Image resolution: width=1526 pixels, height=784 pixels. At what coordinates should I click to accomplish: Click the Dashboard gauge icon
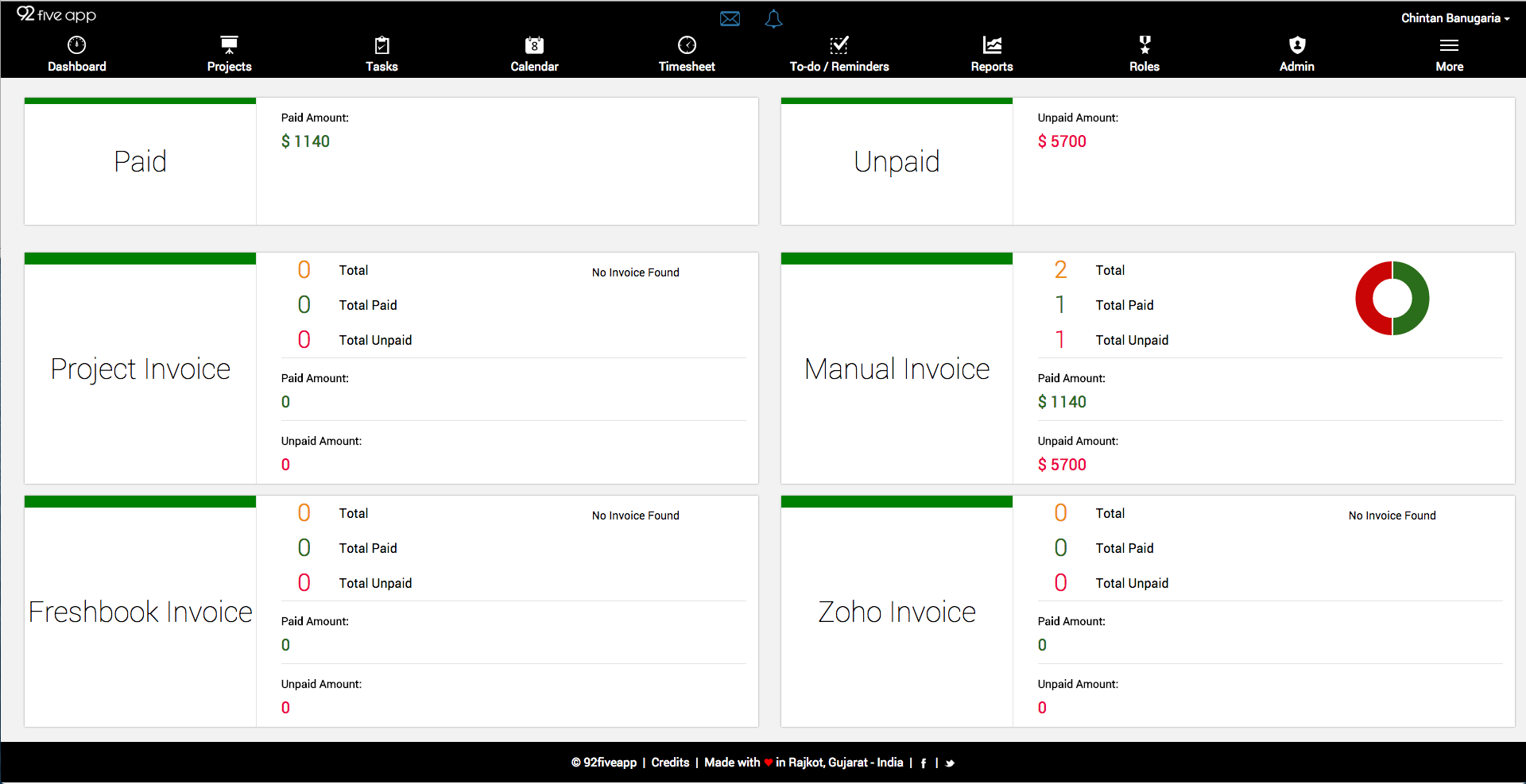point(76,44)
